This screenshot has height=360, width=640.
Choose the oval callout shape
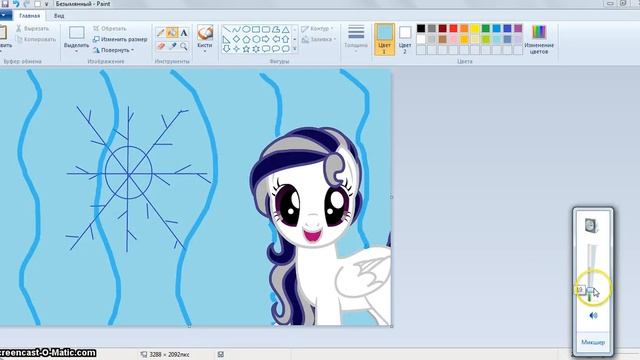(x=276, y=49)
